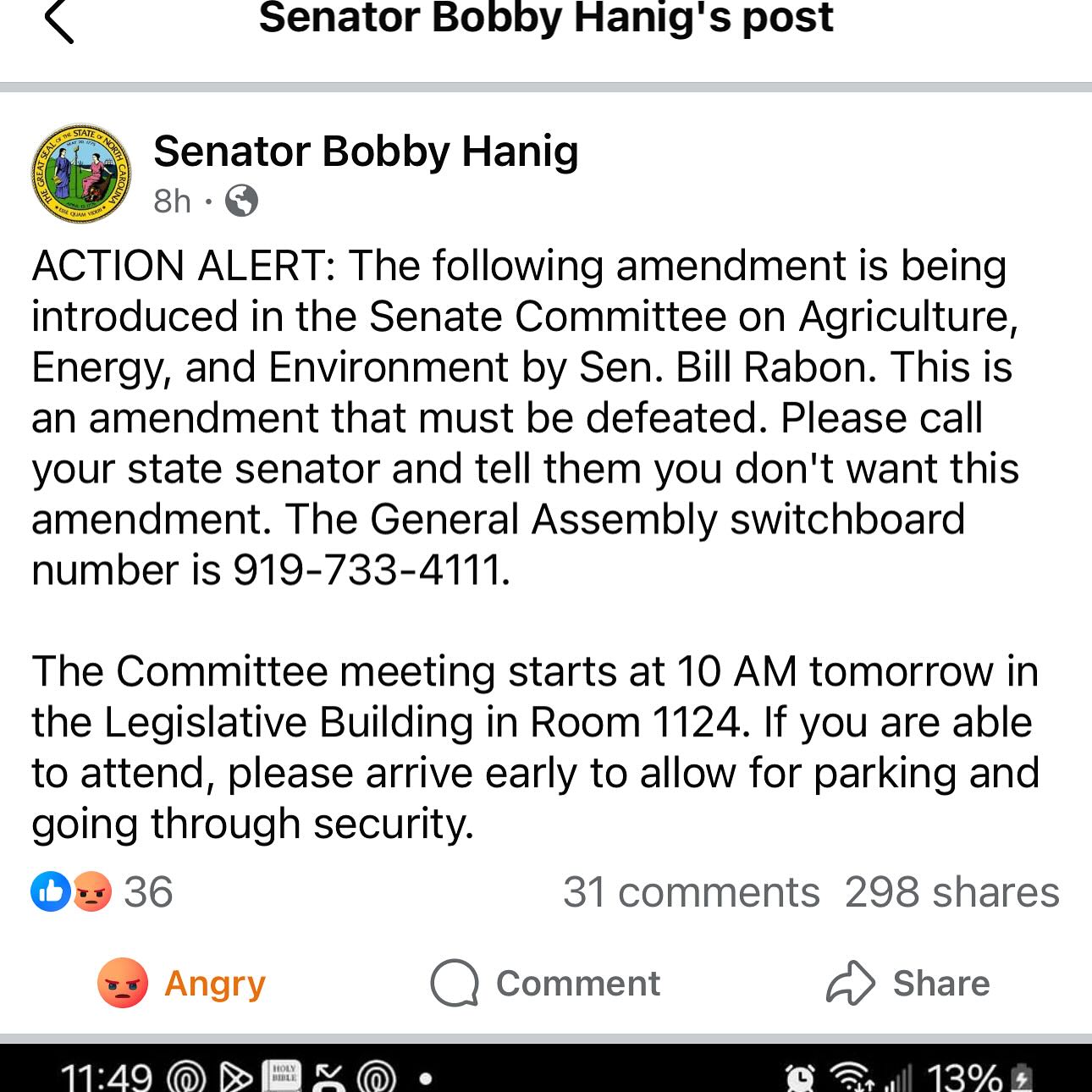1092x1092 pixels.
Task: Open the Senator Bobby Hanig name link
Action: click(366, 152)
